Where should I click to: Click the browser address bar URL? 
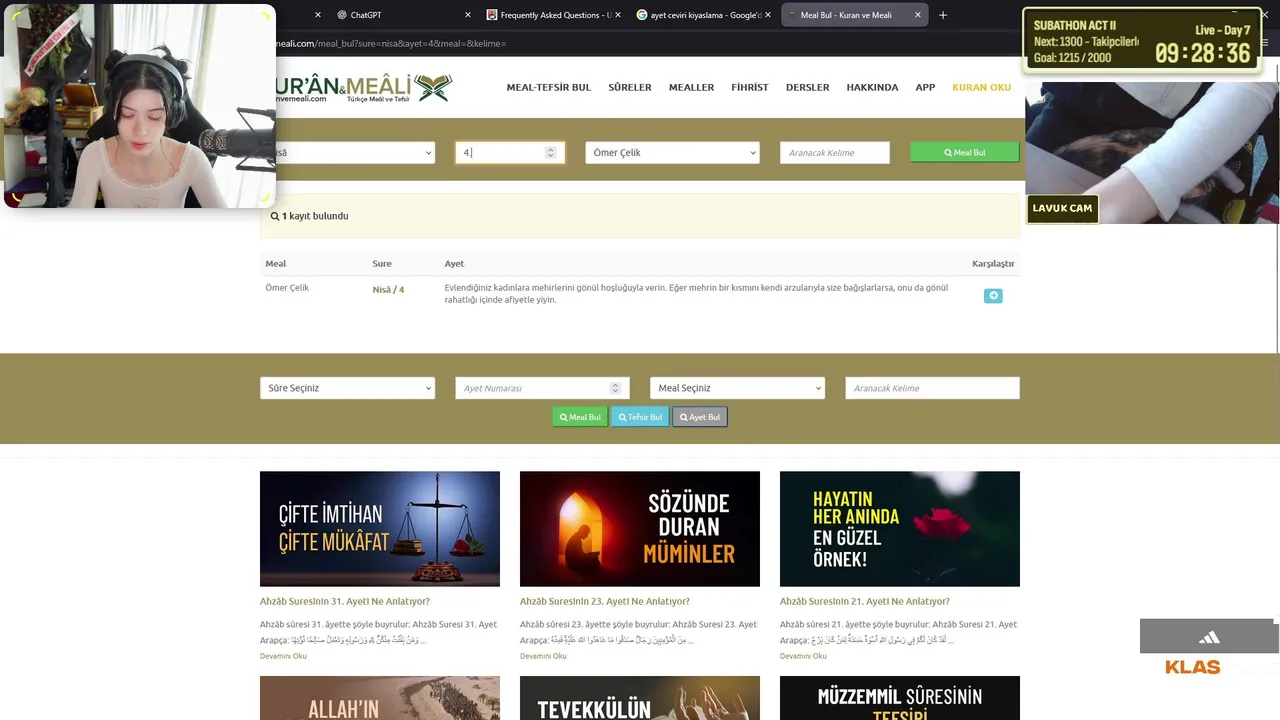coord(391,43)
